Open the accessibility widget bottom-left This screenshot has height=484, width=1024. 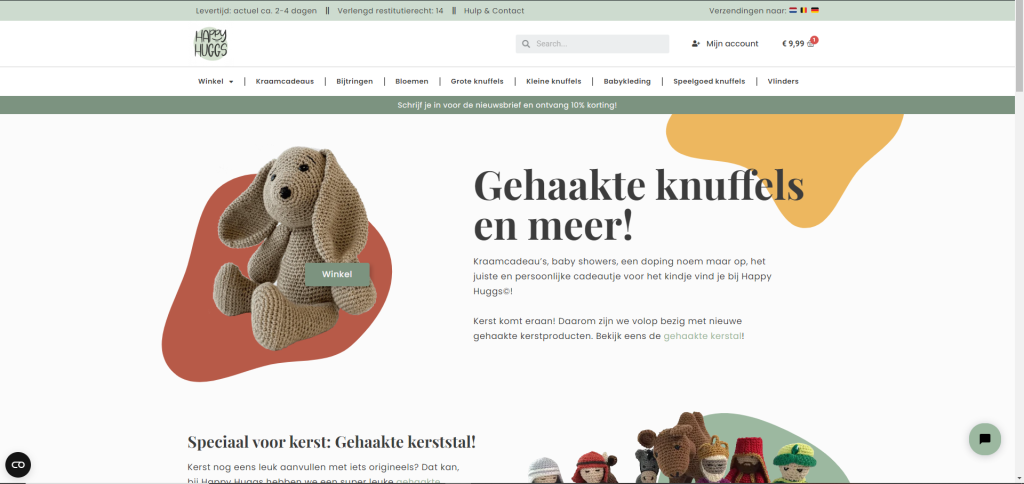tap(18, 465)
